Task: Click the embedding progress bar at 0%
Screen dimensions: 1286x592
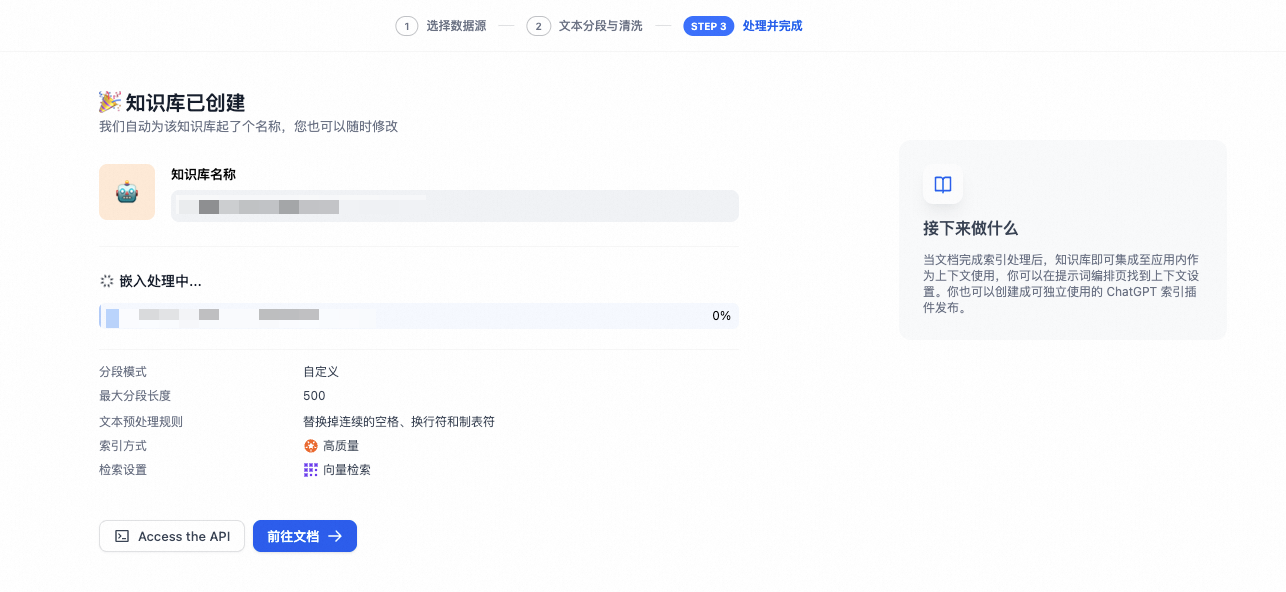Action: click(x=419, y=316)
